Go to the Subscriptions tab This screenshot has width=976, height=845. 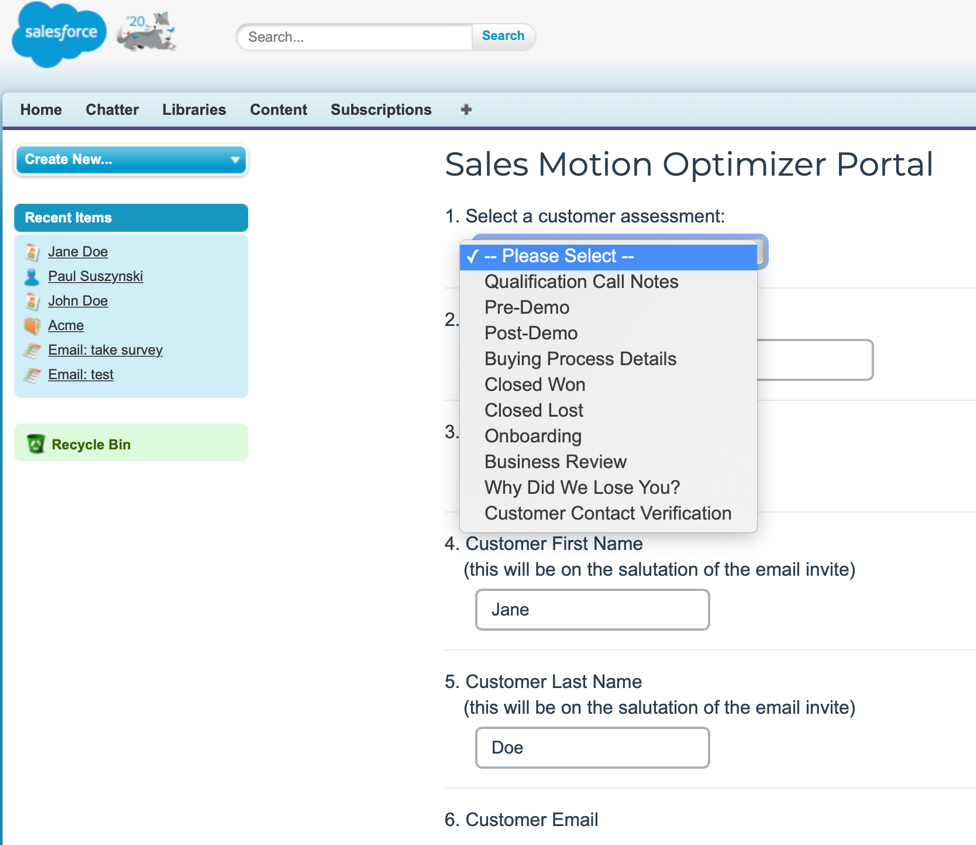[x=381, y=110]
